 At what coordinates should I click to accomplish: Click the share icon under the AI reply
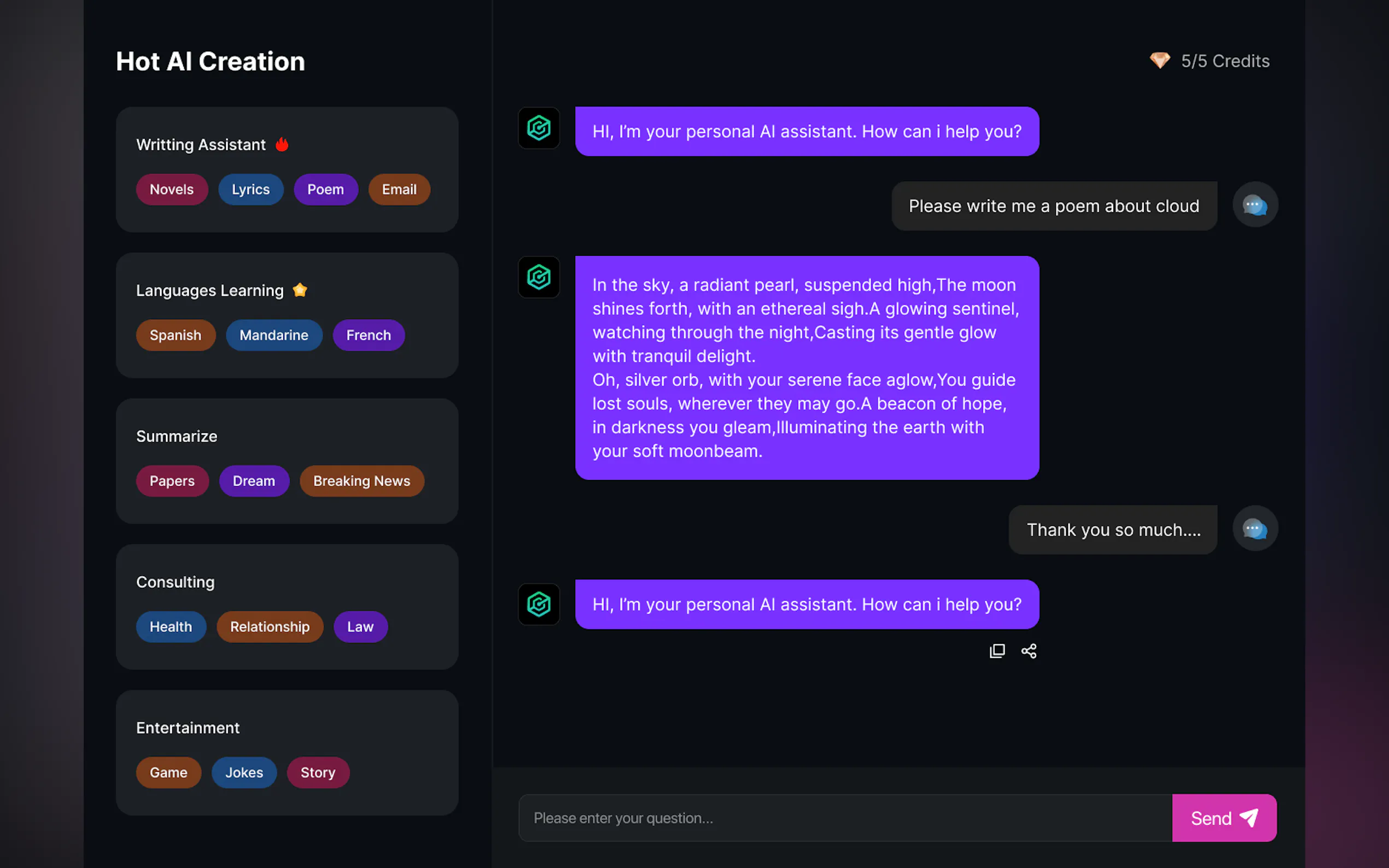pos(1029,650)
